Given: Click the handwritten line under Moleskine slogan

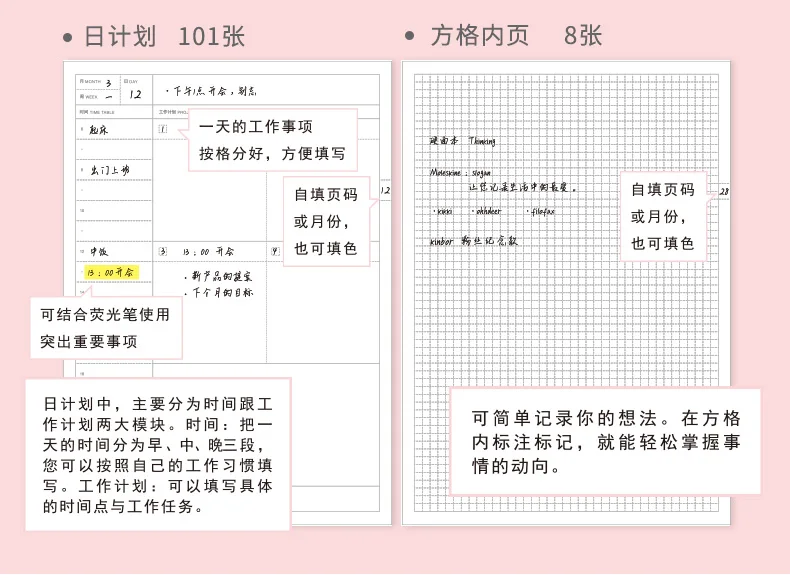Looking at the screenshot, I should (522, 187).
